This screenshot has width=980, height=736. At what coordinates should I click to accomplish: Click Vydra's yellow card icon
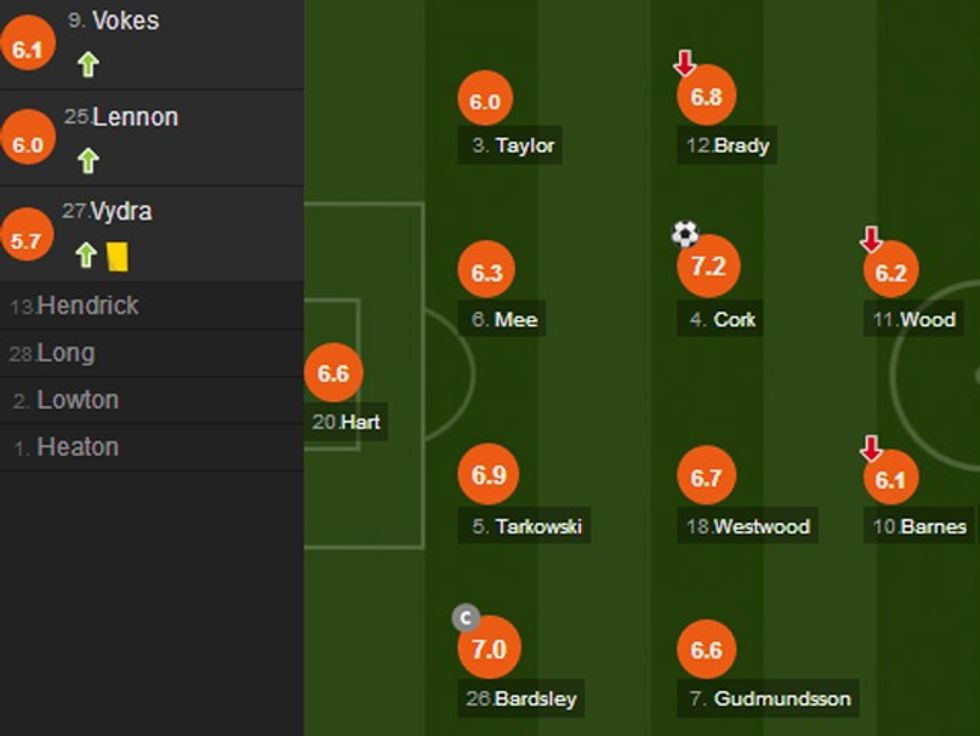(117, 256)
